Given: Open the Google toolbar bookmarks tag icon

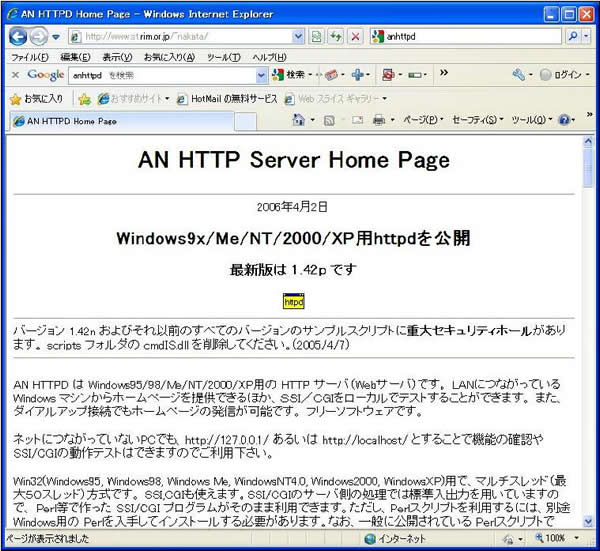Looking at the screenshot, I should tap(331, 75).
